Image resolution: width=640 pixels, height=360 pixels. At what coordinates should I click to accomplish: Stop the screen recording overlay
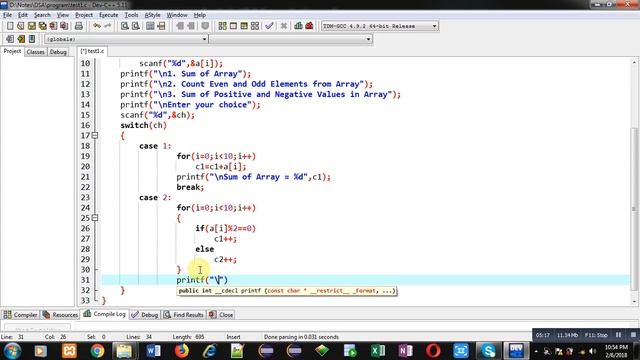pyautogui.click(x=633, y=335)
